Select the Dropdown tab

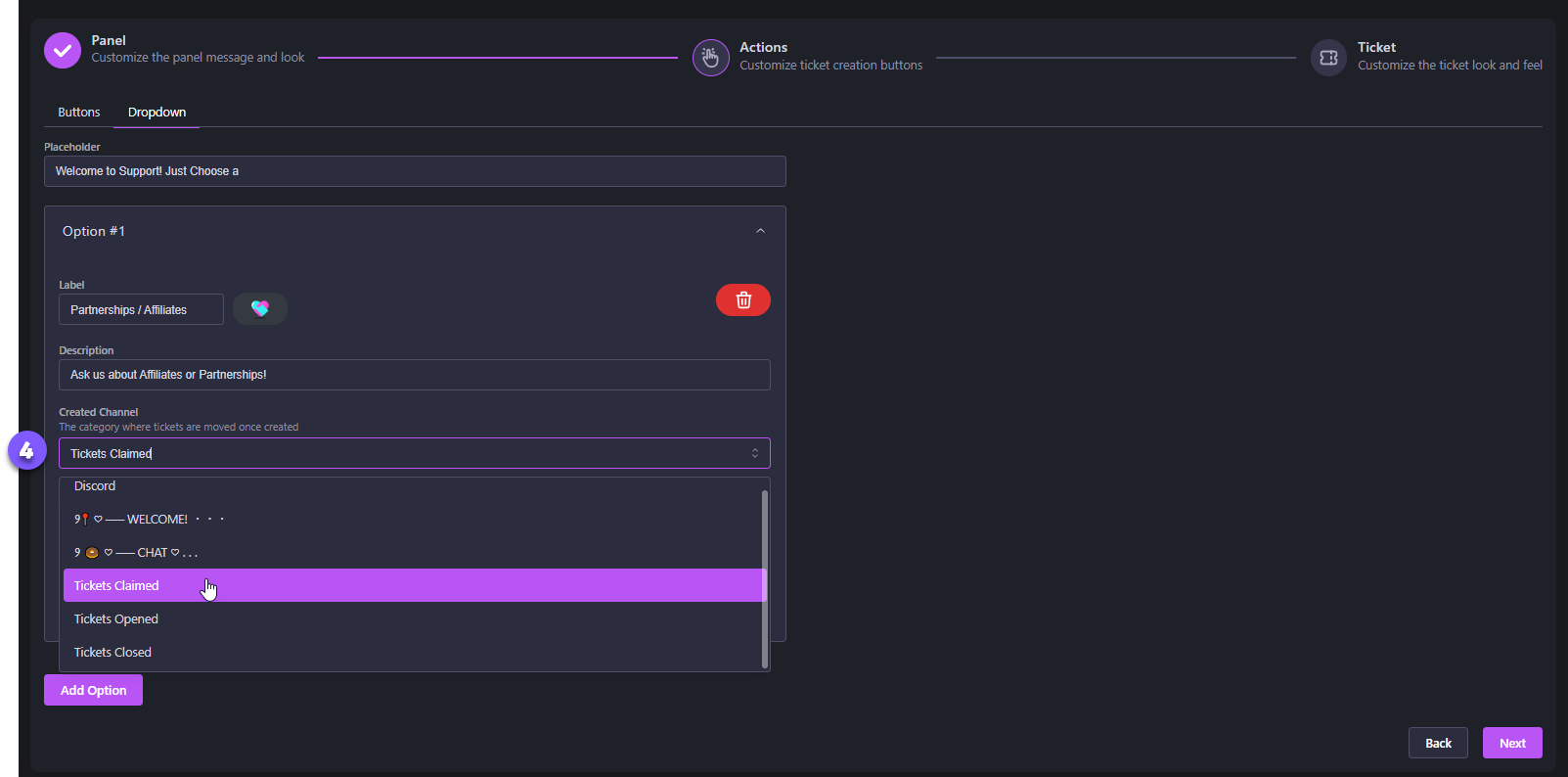click(157, 113)
